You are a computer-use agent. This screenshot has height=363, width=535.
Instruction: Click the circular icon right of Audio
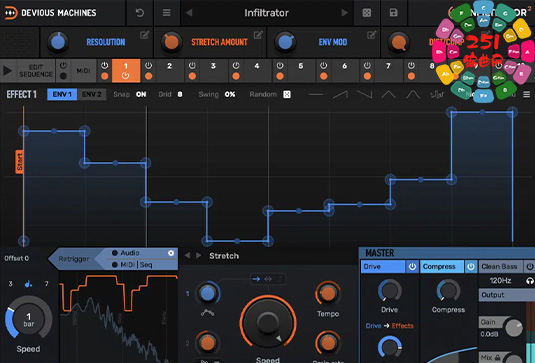click(x=171, y=253)
